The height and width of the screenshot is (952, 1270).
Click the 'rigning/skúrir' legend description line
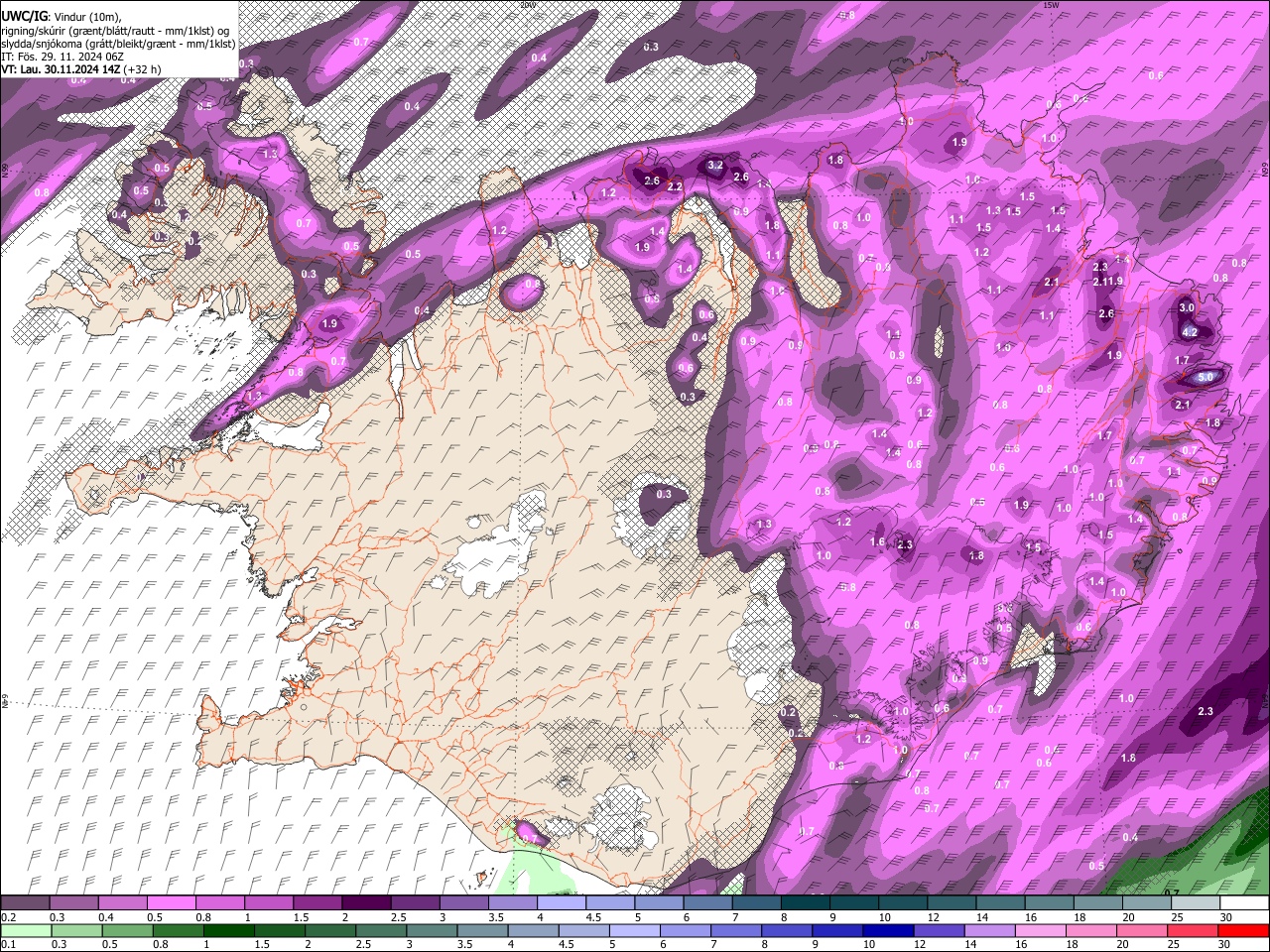115,31
